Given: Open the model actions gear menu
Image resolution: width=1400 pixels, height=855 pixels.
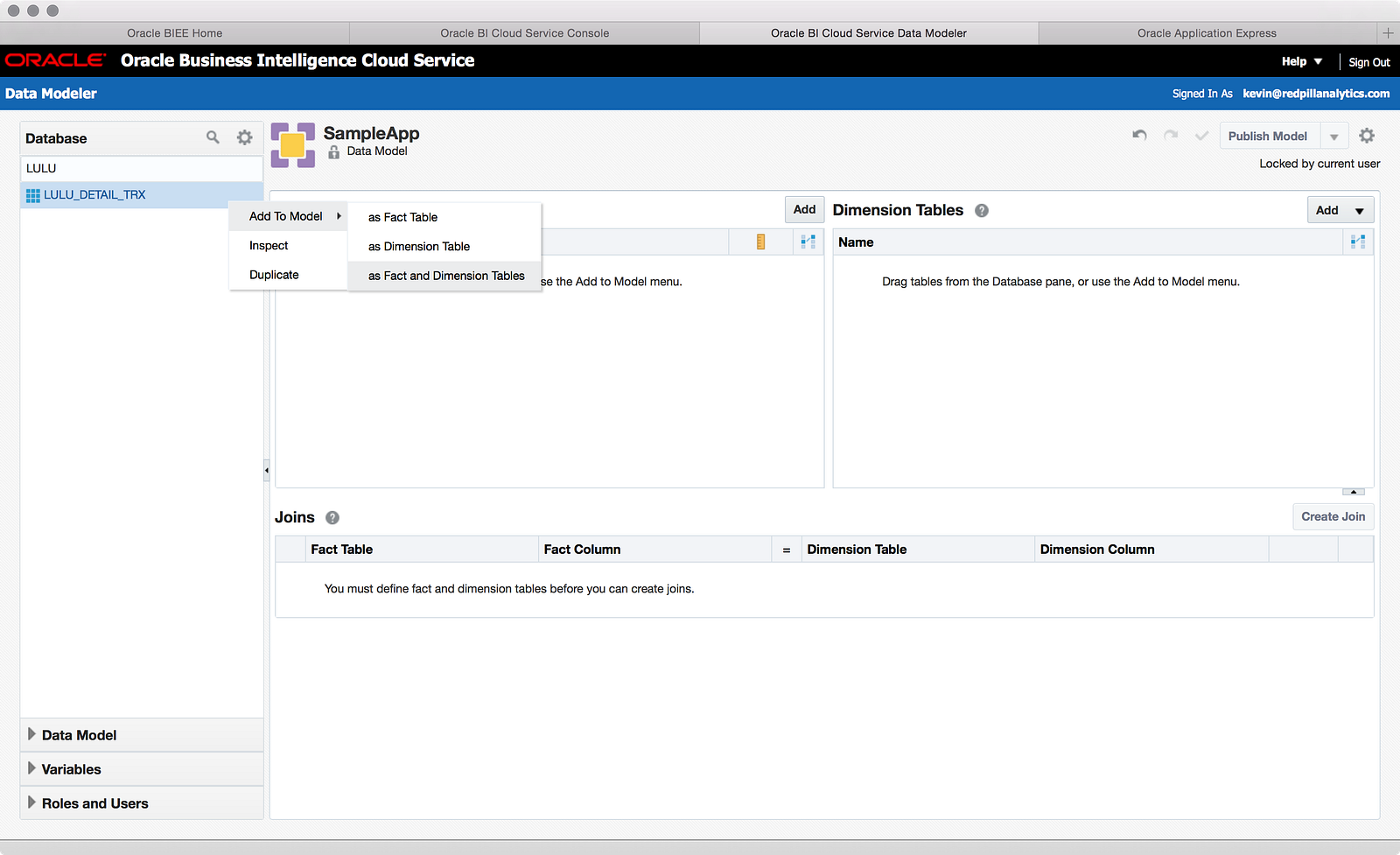Looking at the screenshot, I should 1367,136.
